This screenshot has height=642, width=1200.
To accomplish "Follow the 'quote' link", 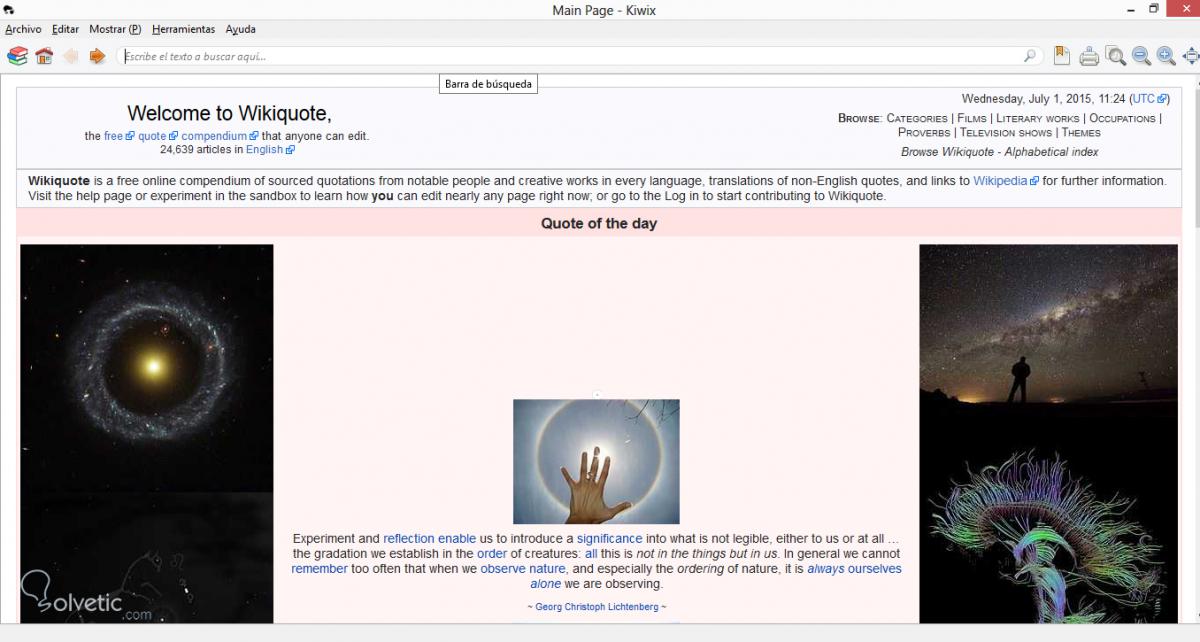I will point(152,136).
